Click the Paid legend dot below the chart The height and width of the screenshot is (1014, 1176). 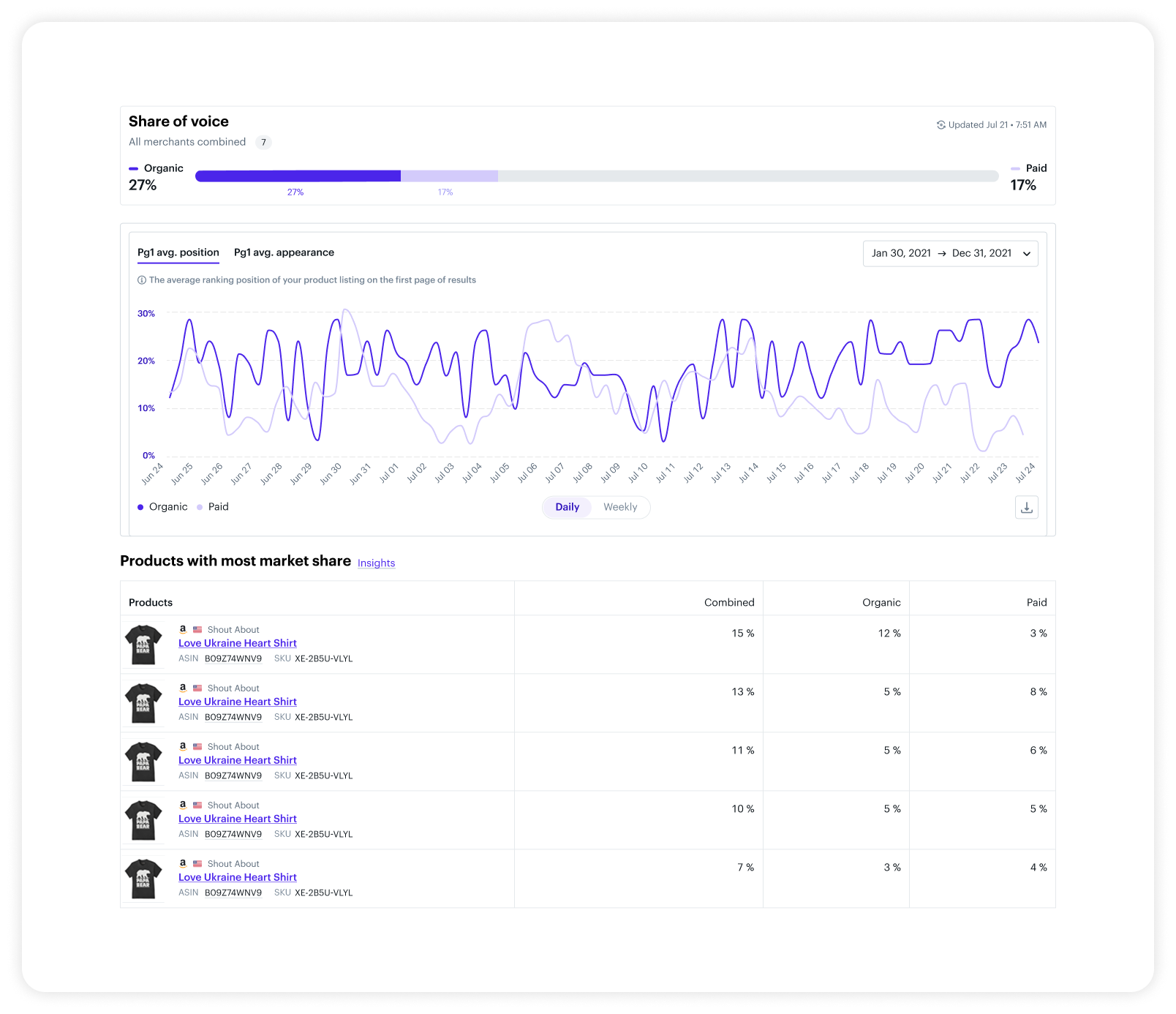coord(200,506)
